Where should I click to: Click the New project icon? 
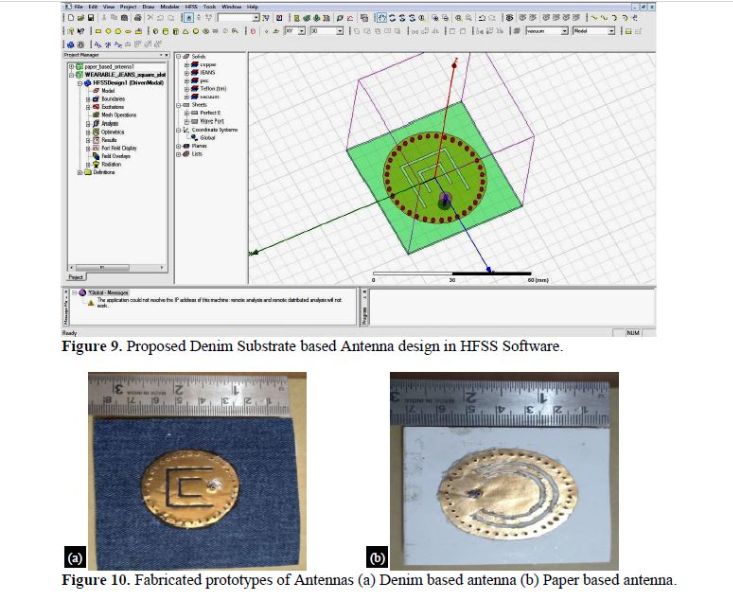71,18
